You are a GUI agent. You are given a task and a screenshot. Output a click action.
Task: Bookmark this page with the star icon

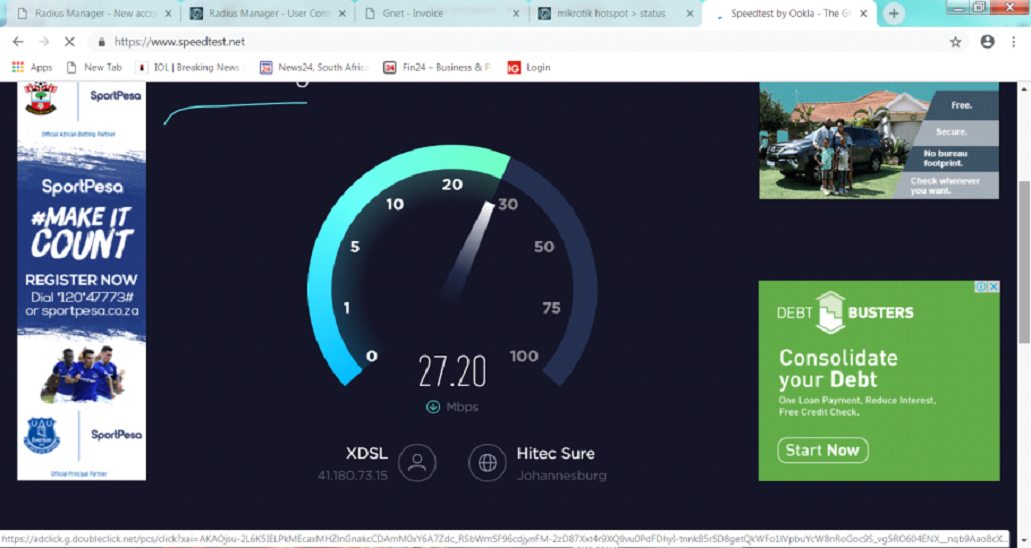tap(955, 42)
